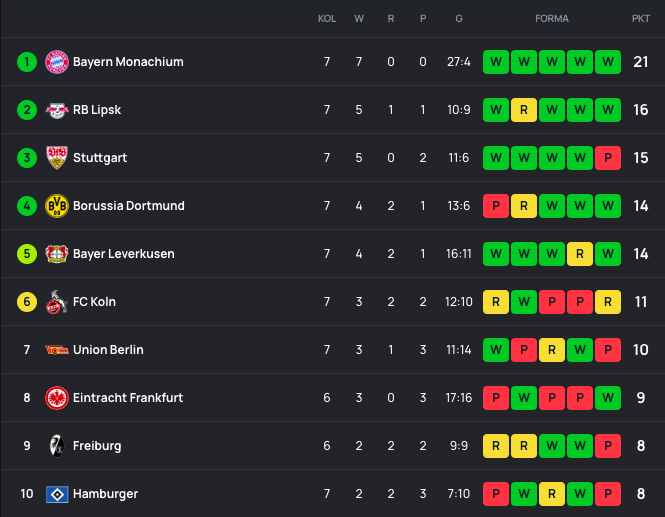Screen dimensions: 665x517
Task: Click Bayern's green position 1 badge
Action: tap(27, 62)
